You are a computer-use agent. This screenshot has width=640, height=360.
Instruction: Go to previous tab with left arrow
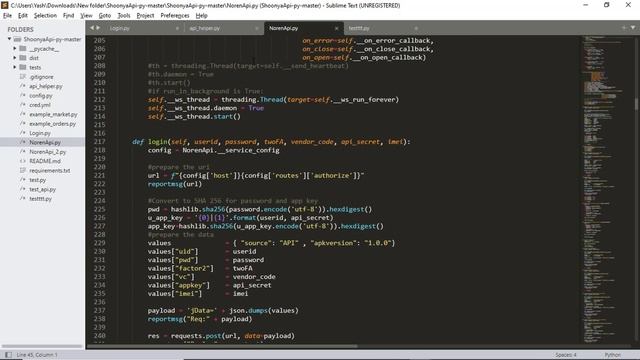[x=92, y=28]
